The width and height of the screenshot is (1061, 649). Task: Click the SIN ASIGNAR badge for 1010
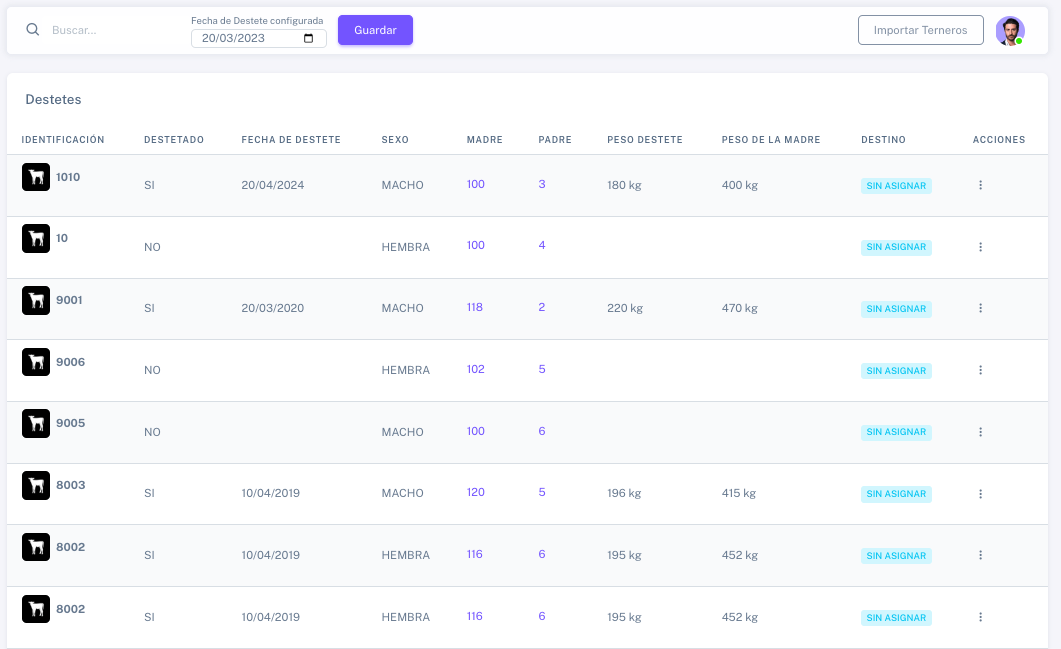pos(896,186)
